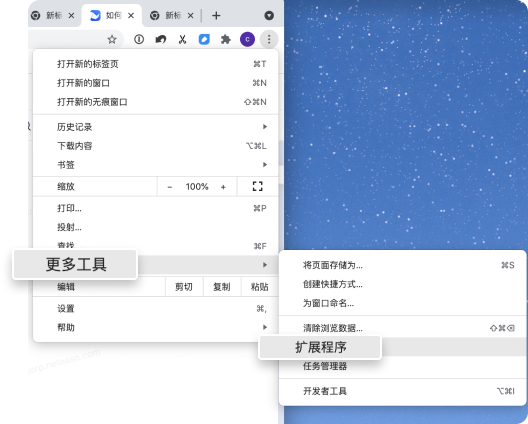Increase zoom with plus button
Screen dimensions: 528x424
pos(223,187)
